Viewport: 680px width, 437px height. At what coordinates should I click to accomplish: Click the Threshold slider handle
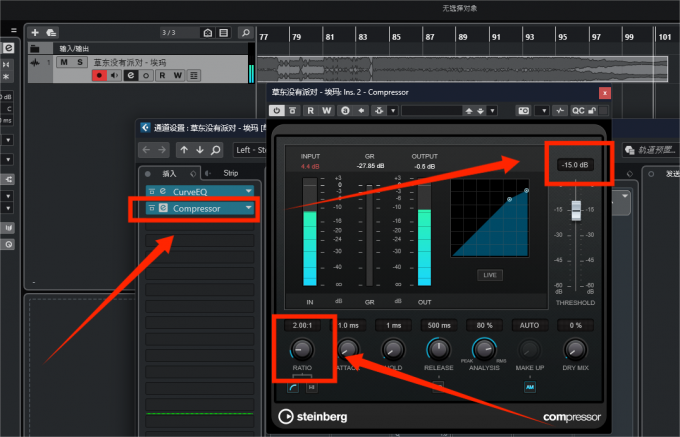pos(576,210)
